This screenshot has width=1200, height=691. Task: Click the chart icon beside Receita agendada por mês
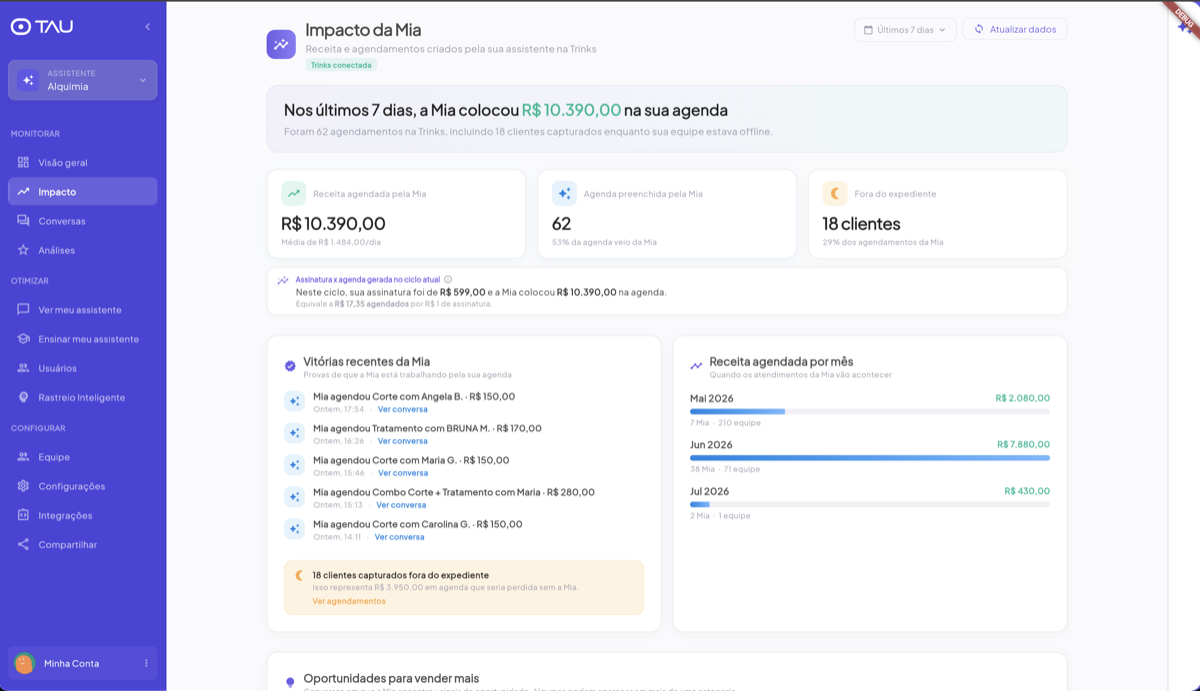click(696, 366)
